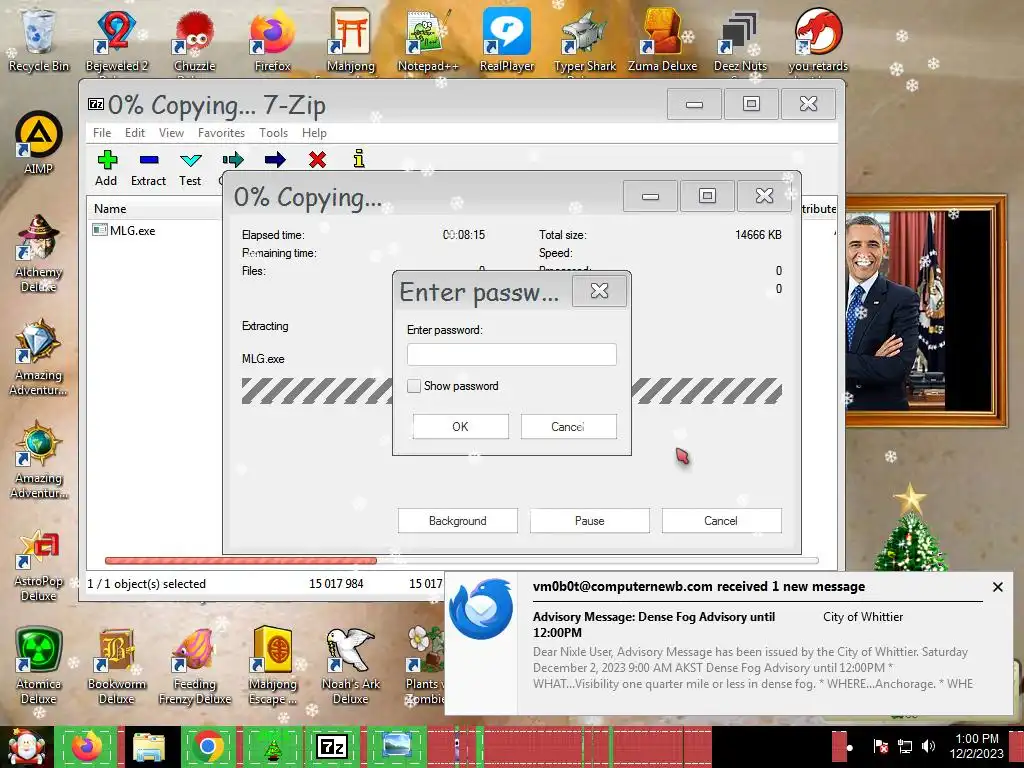
Task: Click the Name column header in 7-Zip
Action: coord(110,209)
